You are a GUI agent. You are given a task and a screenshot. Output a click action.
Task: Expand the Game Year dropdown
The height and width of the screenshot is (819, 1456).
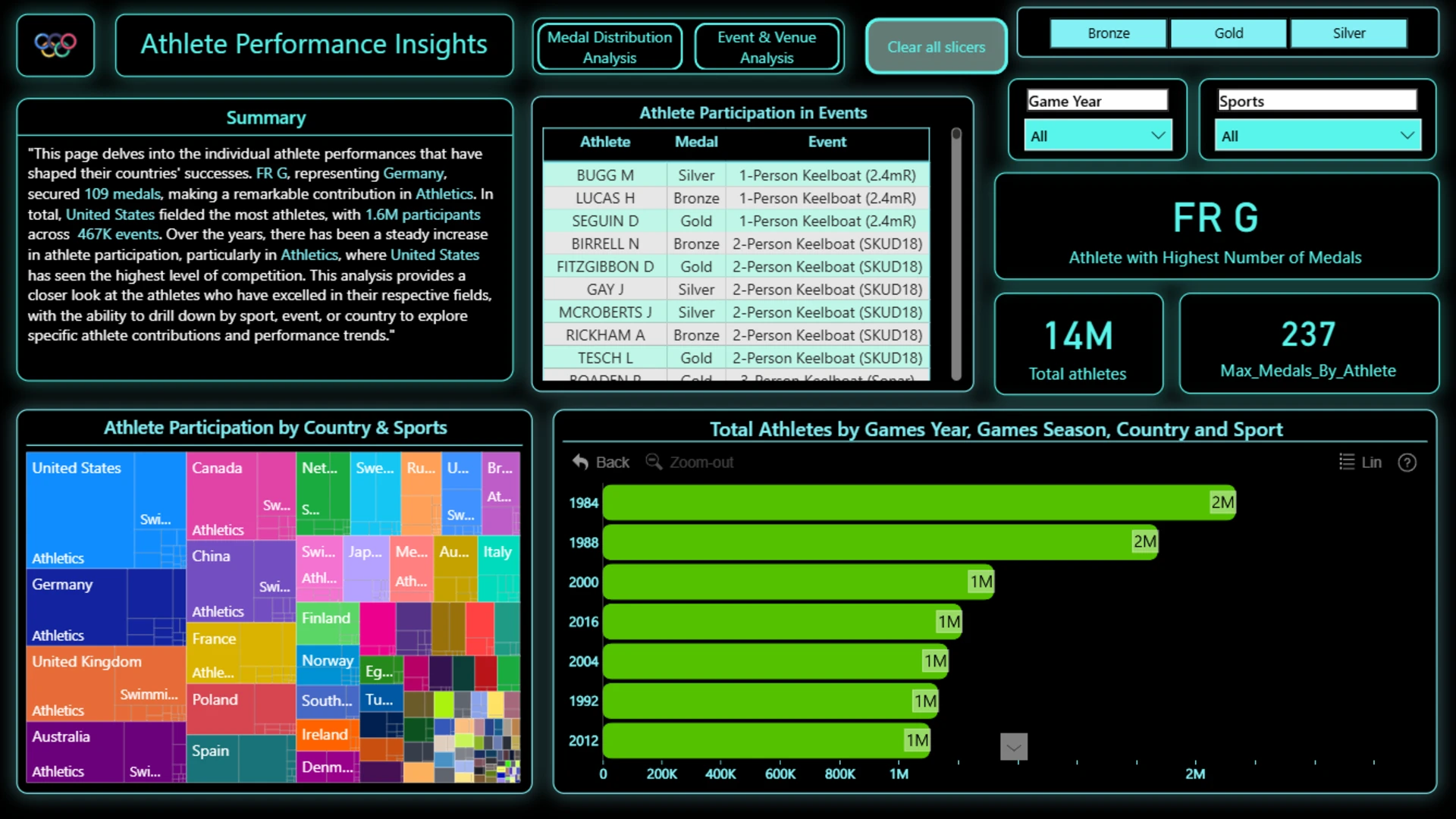click(1097, 136)
